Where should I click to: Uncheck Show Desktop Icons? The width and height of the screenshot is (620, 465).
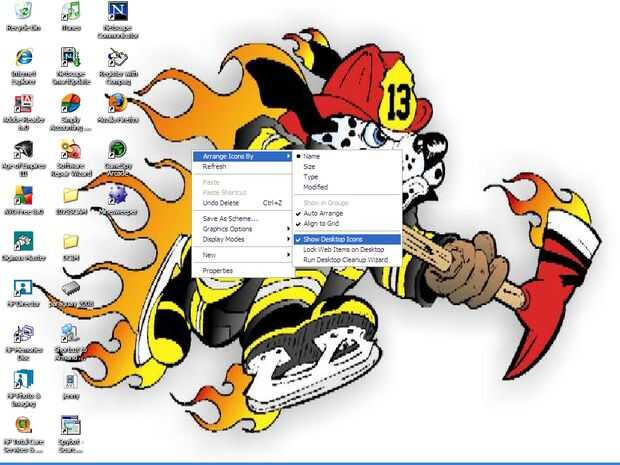347,239
